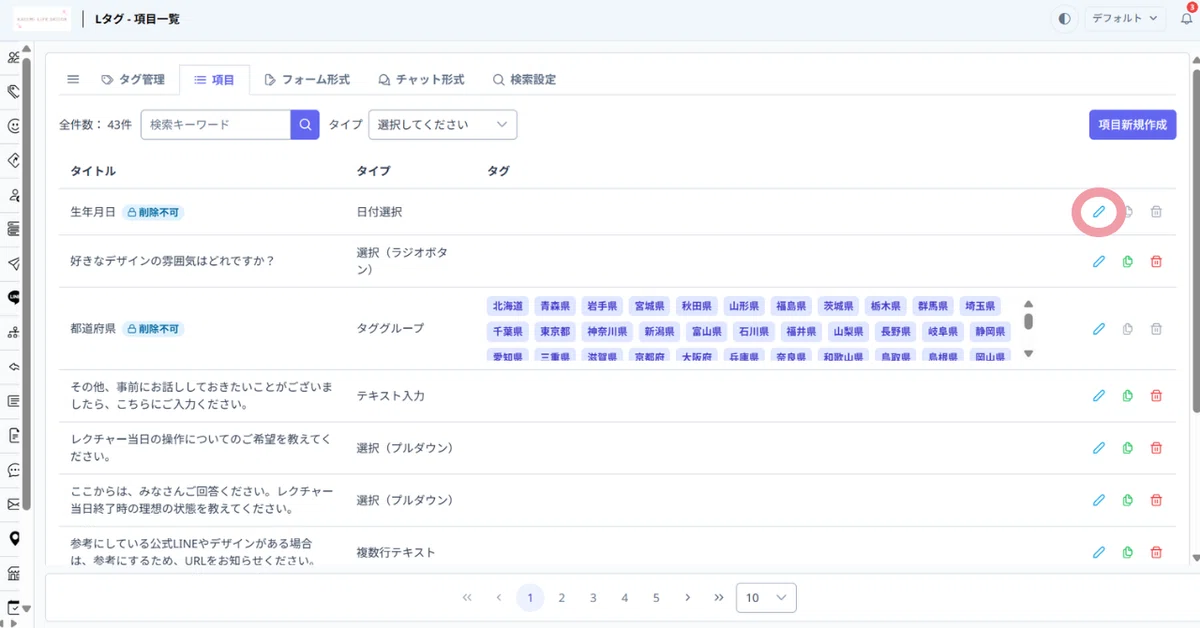Delete the 好きなデザインの雰囲気 item
1200x628 pixels.
click(1156, 261)
